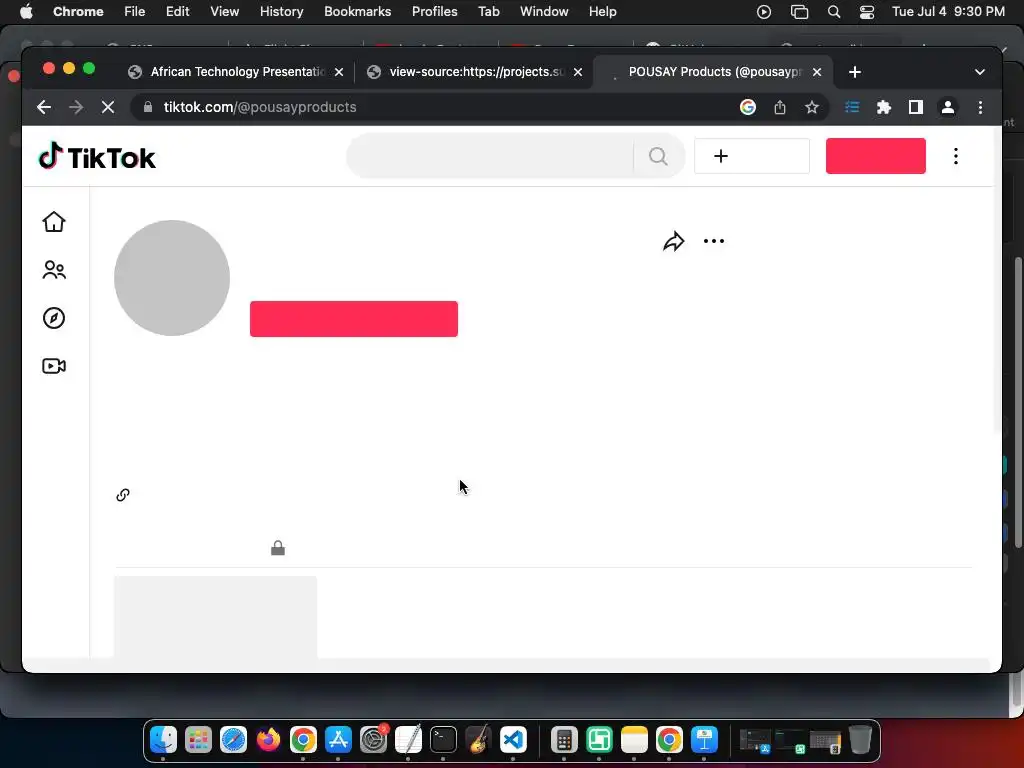Open Terminal from the Dock

(x=443, y=740)
